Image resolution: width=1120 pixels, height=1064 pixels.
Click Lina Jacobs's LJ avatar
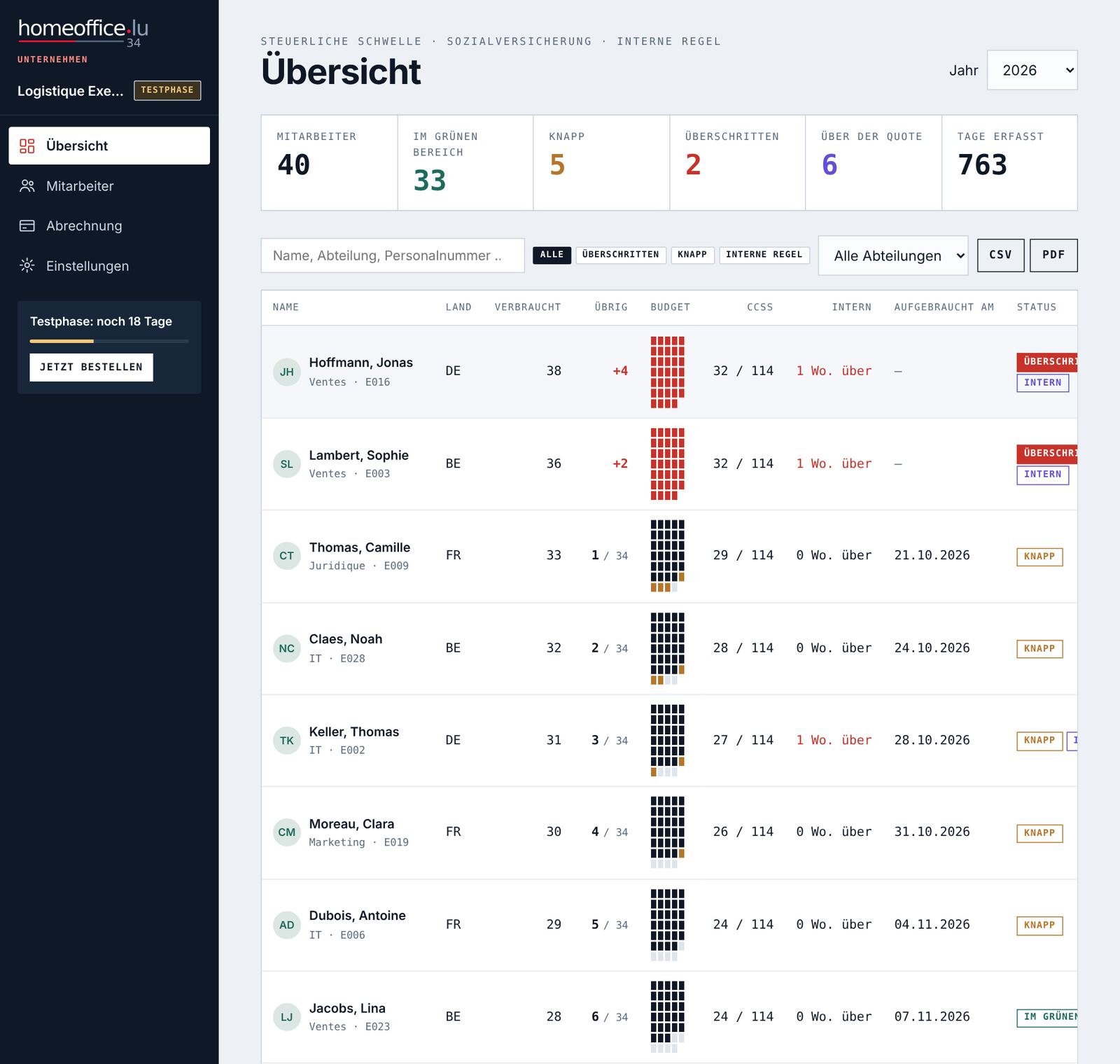pyautogui.click(x=287, y=1017)
